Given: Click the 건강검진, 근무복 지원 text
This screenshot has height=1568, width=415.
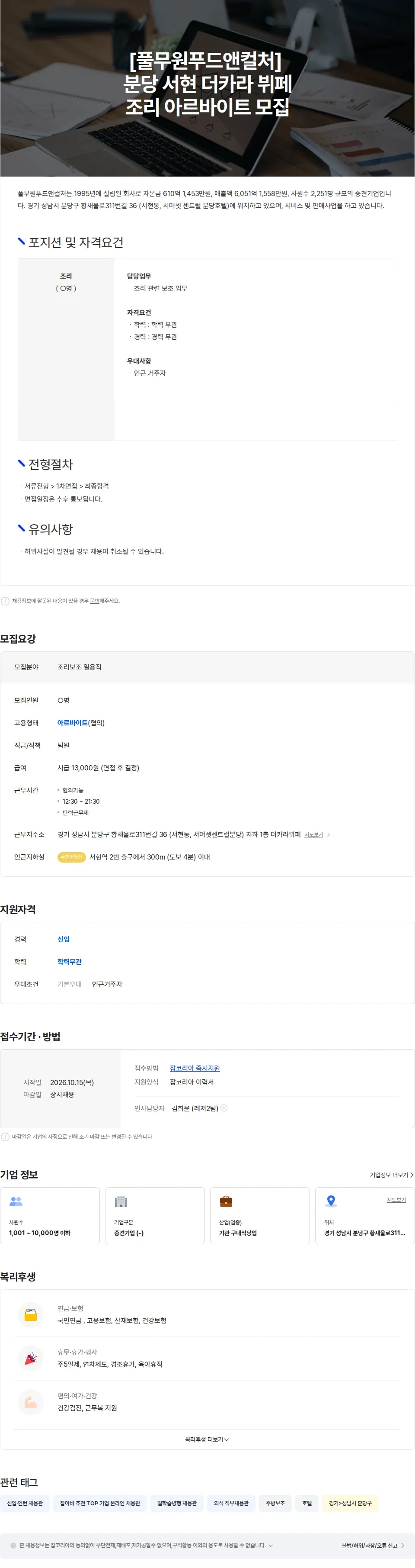Looking at the screenshot, I should (x=87, y=1408).
